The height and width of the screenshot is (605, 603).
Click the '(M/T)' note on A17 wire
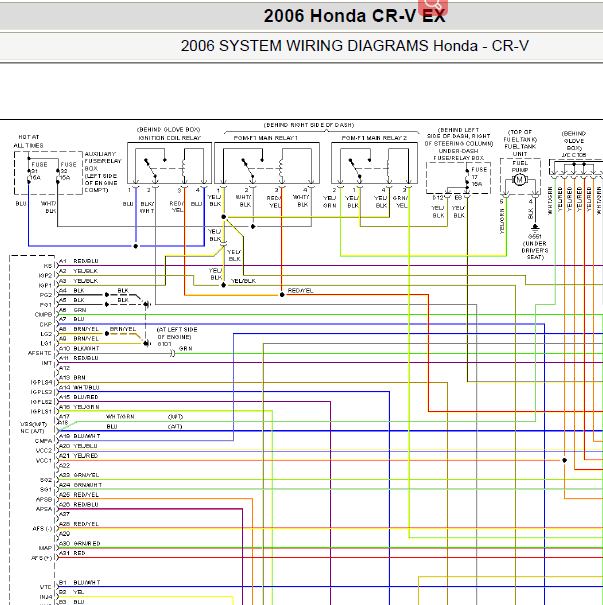175,417
